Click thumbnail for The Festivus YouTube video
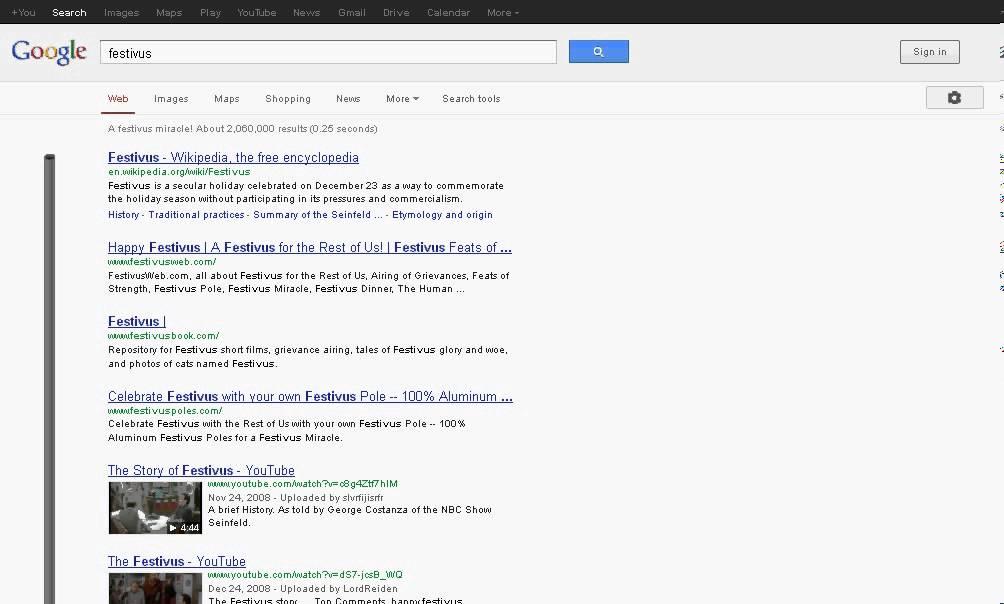 click(x=155, y=588)
